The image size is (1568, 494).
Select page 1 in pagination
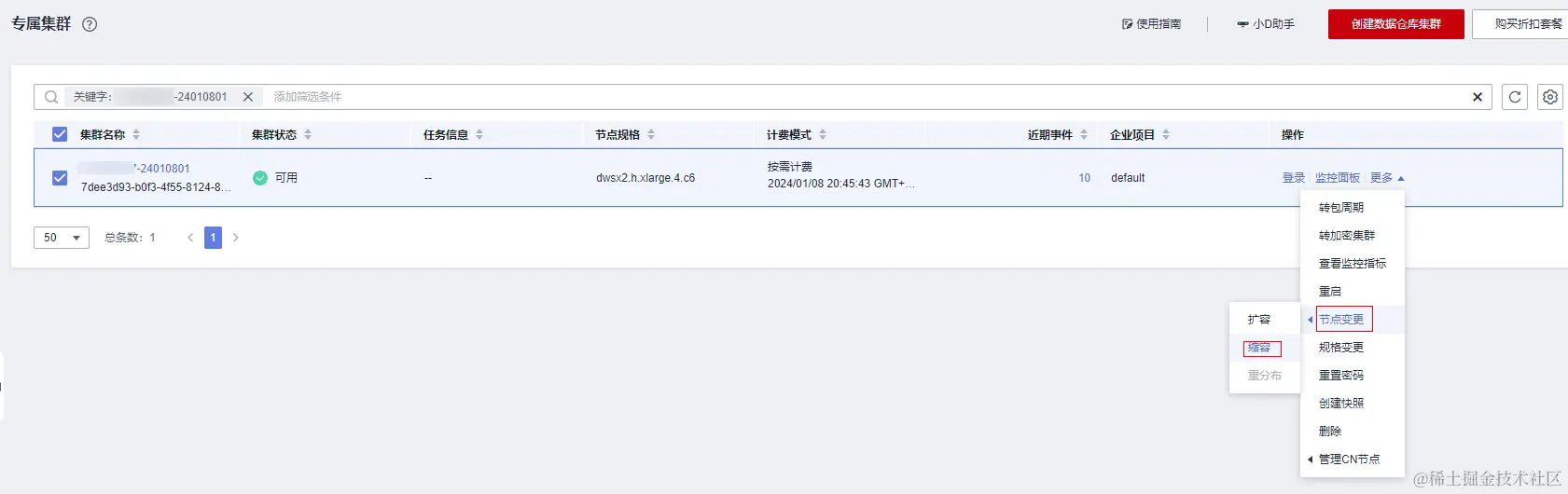point(213,238)
